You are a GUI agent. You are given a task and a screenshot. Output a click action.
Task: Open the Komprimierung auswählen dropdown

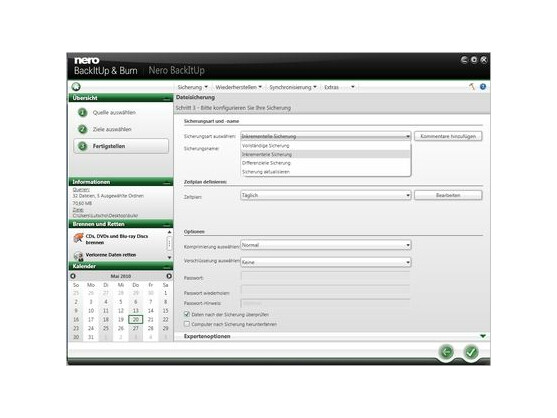325,245
